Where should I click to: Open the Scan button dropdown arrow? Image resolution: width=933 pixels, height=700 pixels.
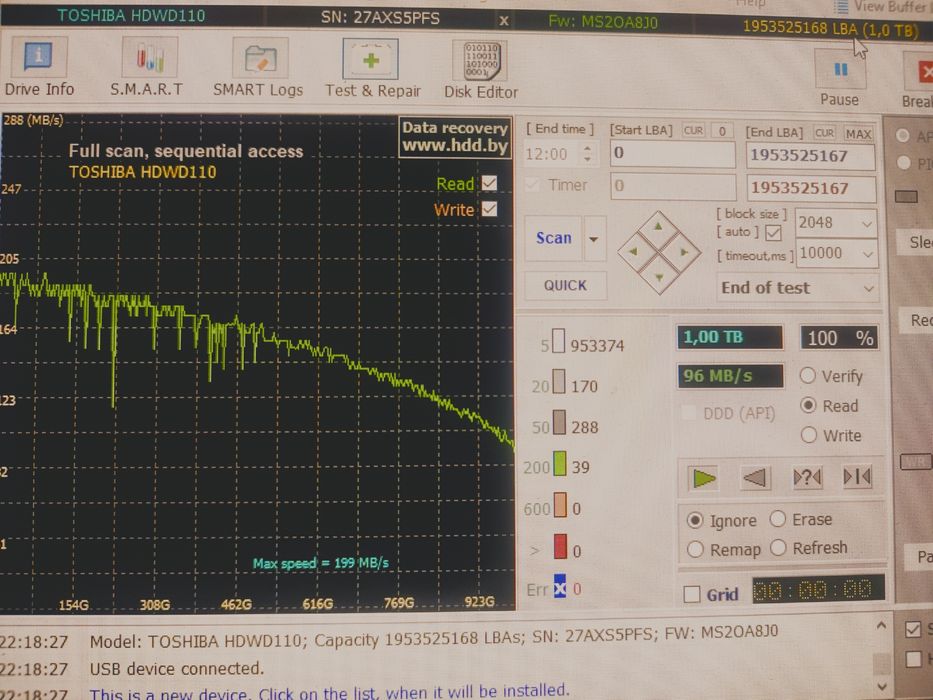(x=594, y=239)
